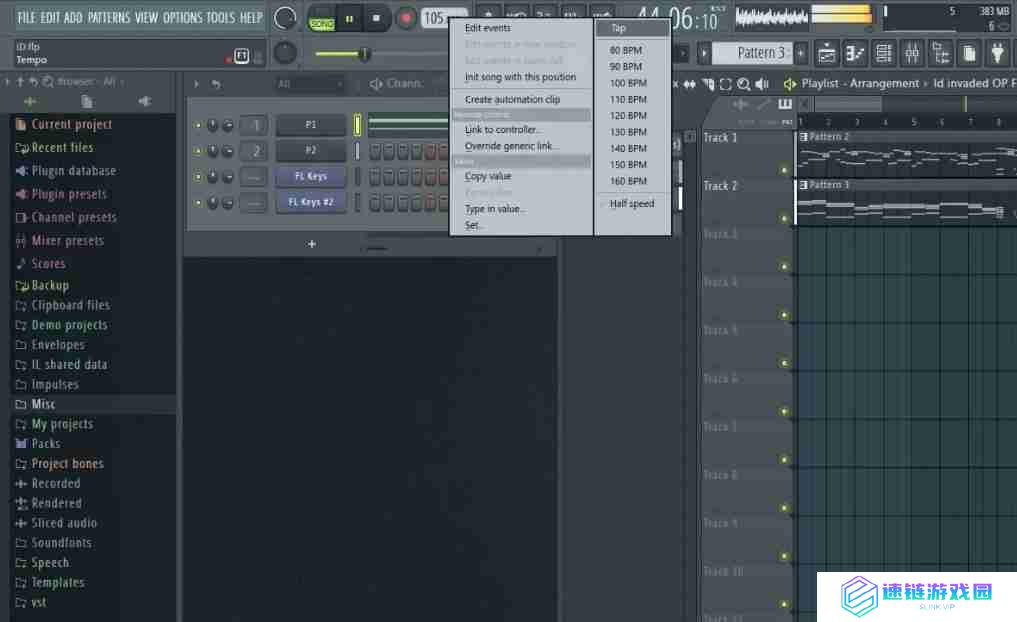This screenshot has height=622, width=1017.
Task: Click the browser document icon
Action: 87,101
